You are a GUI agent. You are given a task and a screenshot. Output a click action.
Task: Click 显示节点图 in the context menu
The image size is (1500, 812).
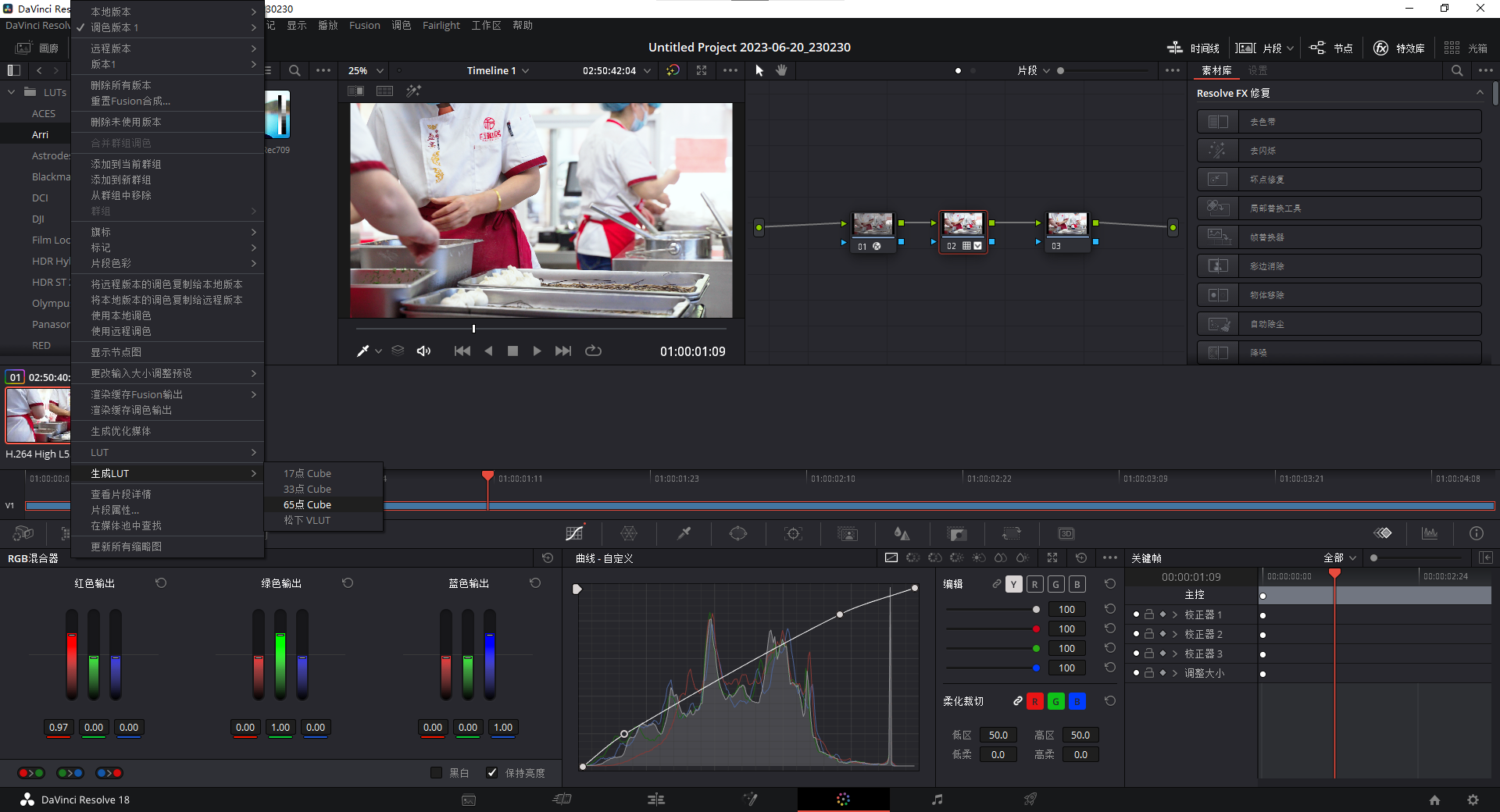[x=116, y=352]
